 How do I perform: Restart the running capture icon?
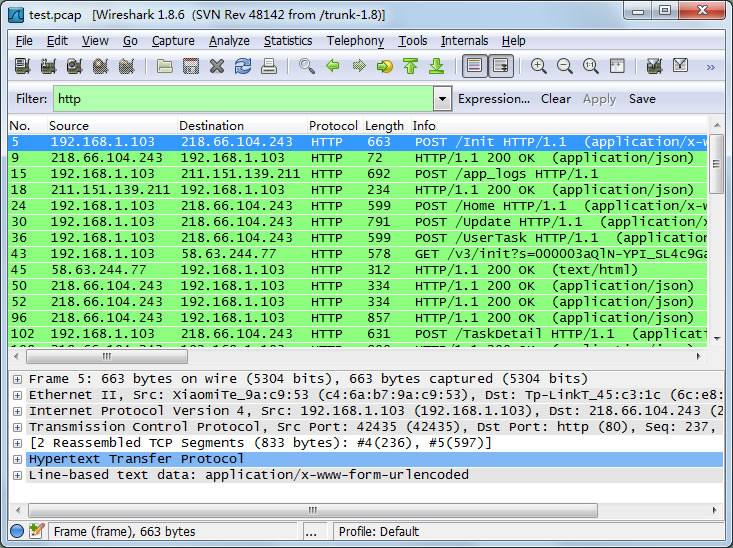coord(126,66)
